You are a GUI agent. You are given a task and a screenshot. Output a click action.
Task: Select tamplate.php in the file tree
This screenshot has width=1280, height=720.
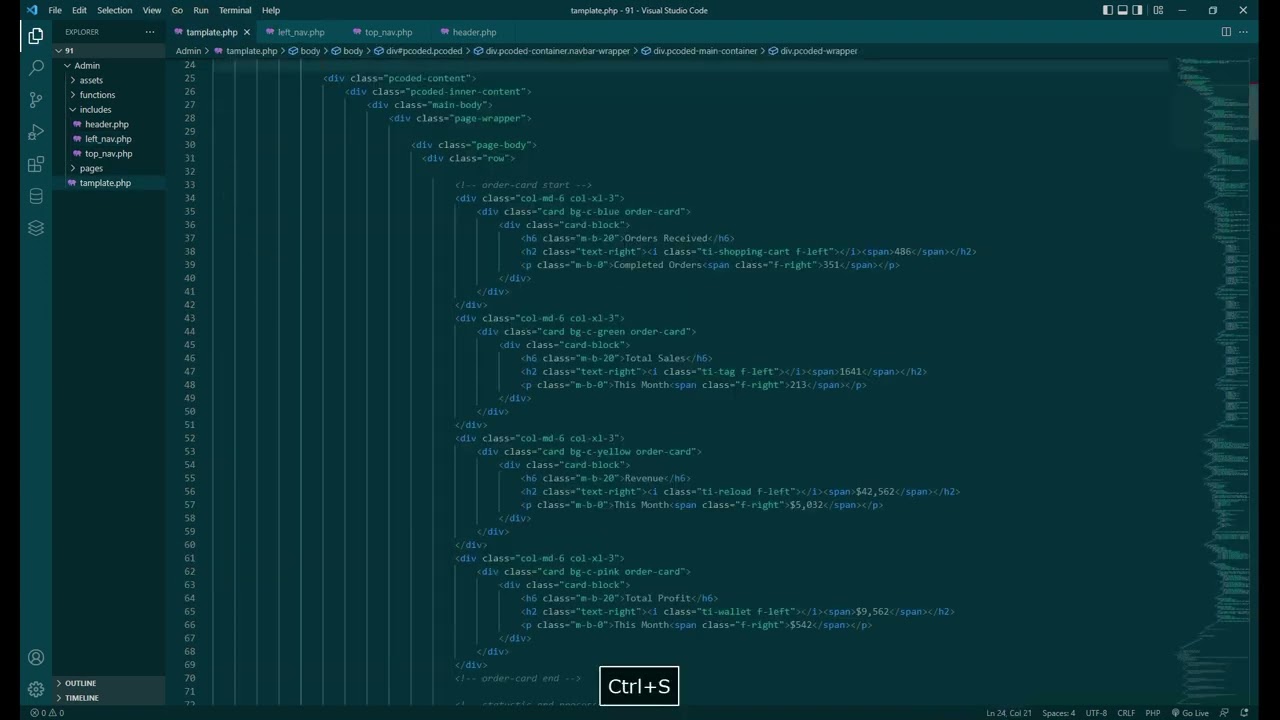point(105,183)
